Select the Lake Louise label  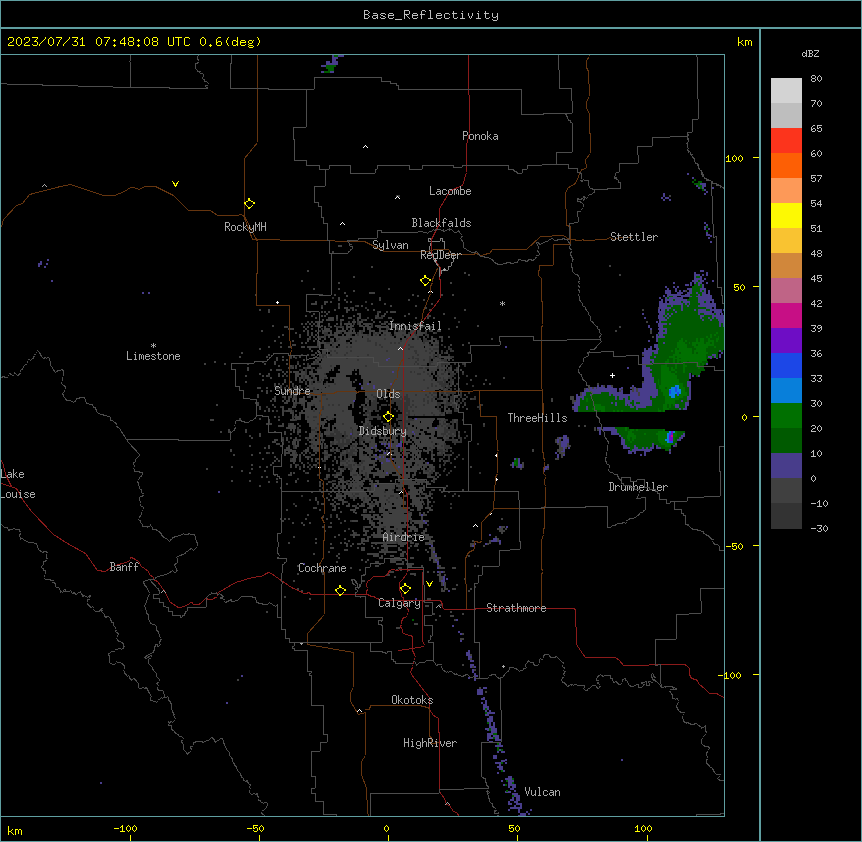click(x=18, y=484)
